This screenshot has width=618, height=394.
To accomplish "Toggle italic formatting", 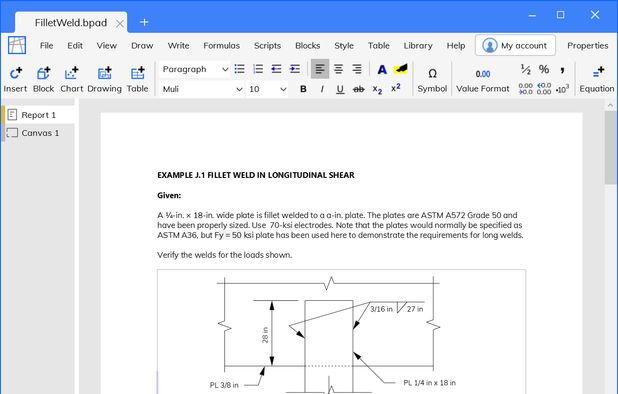I will pos(322,89).
